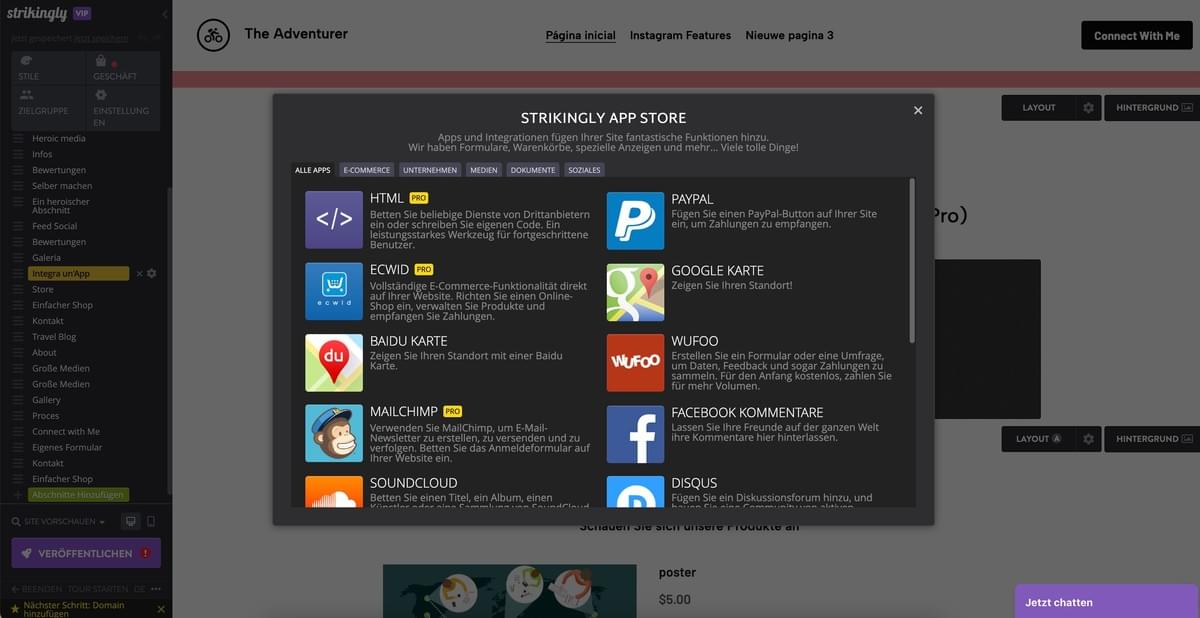The width and height of the screenshot is (1200, 618).
Task: Open the Jetzt chatten chat widget
Action: pyautogui.click(x=1108, y=602)
